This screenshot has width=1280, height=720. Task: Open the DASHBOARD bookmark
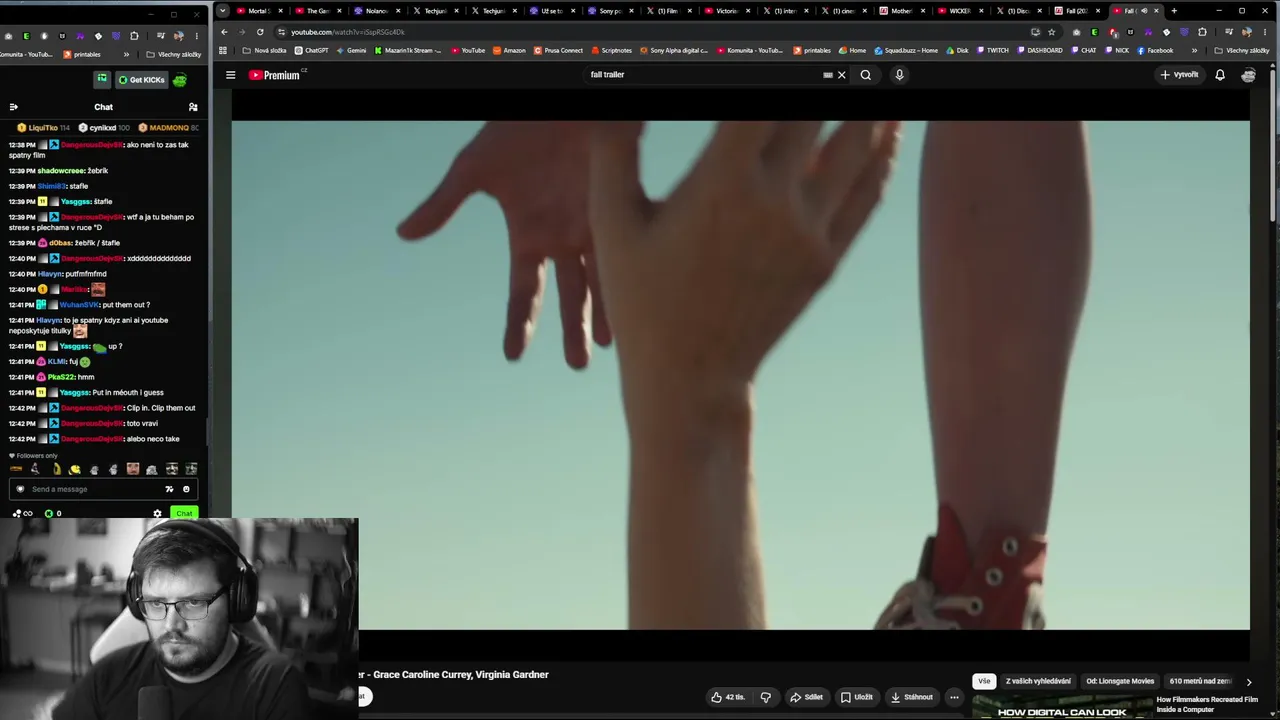(x=1038, y=50)
